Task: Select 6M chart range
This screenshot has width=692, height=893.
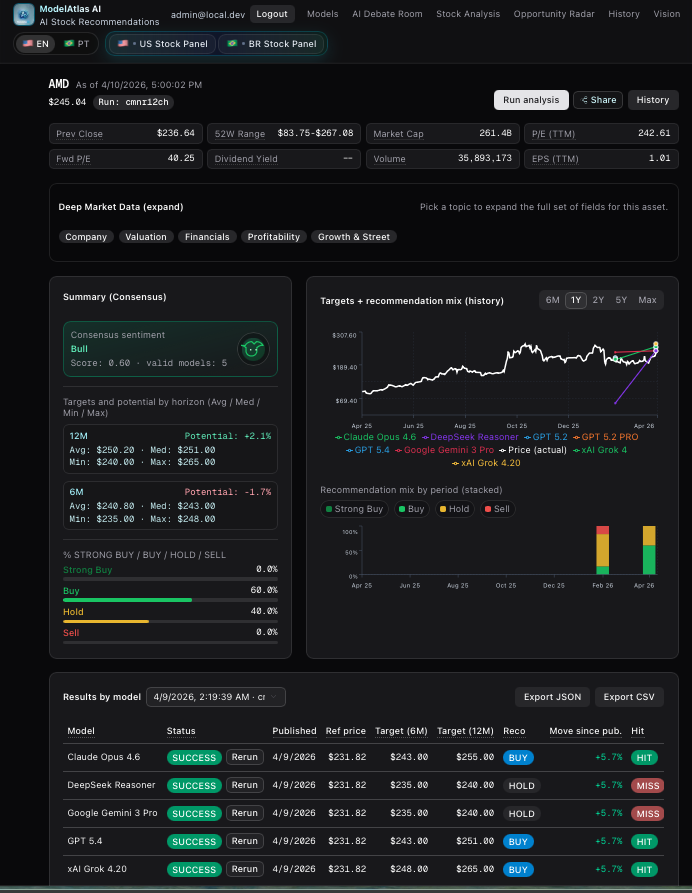Action: 552,300
